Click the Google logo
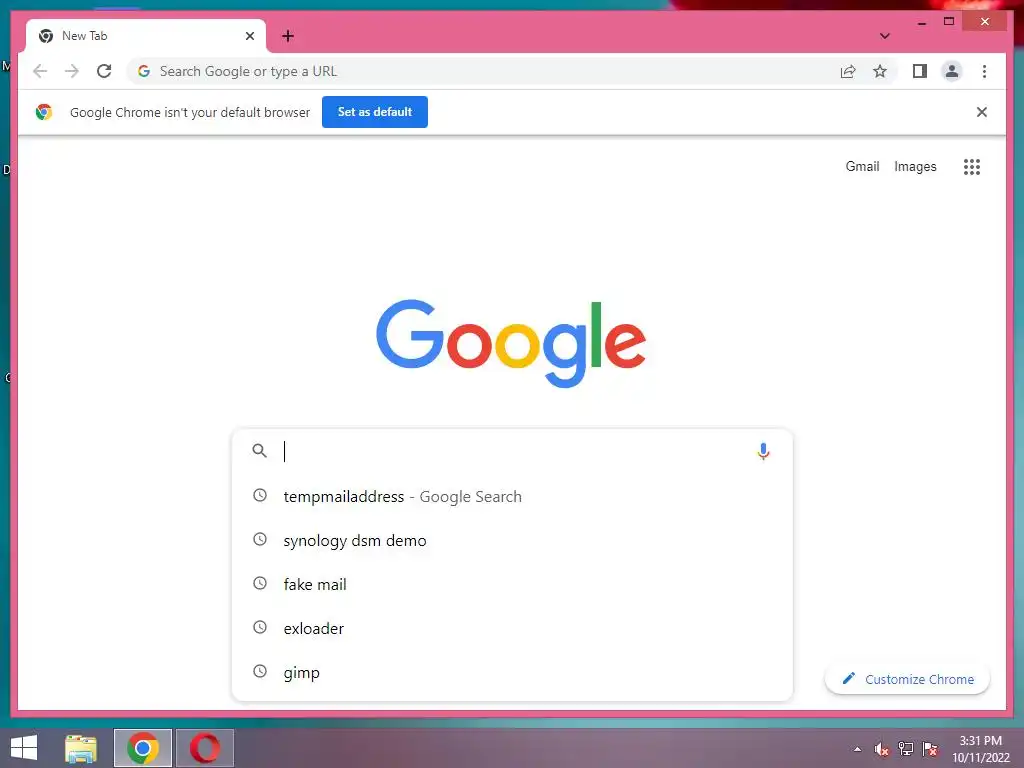Viewport: 1024px width, 768px height. pyautogui.click(x=511, y=344)
